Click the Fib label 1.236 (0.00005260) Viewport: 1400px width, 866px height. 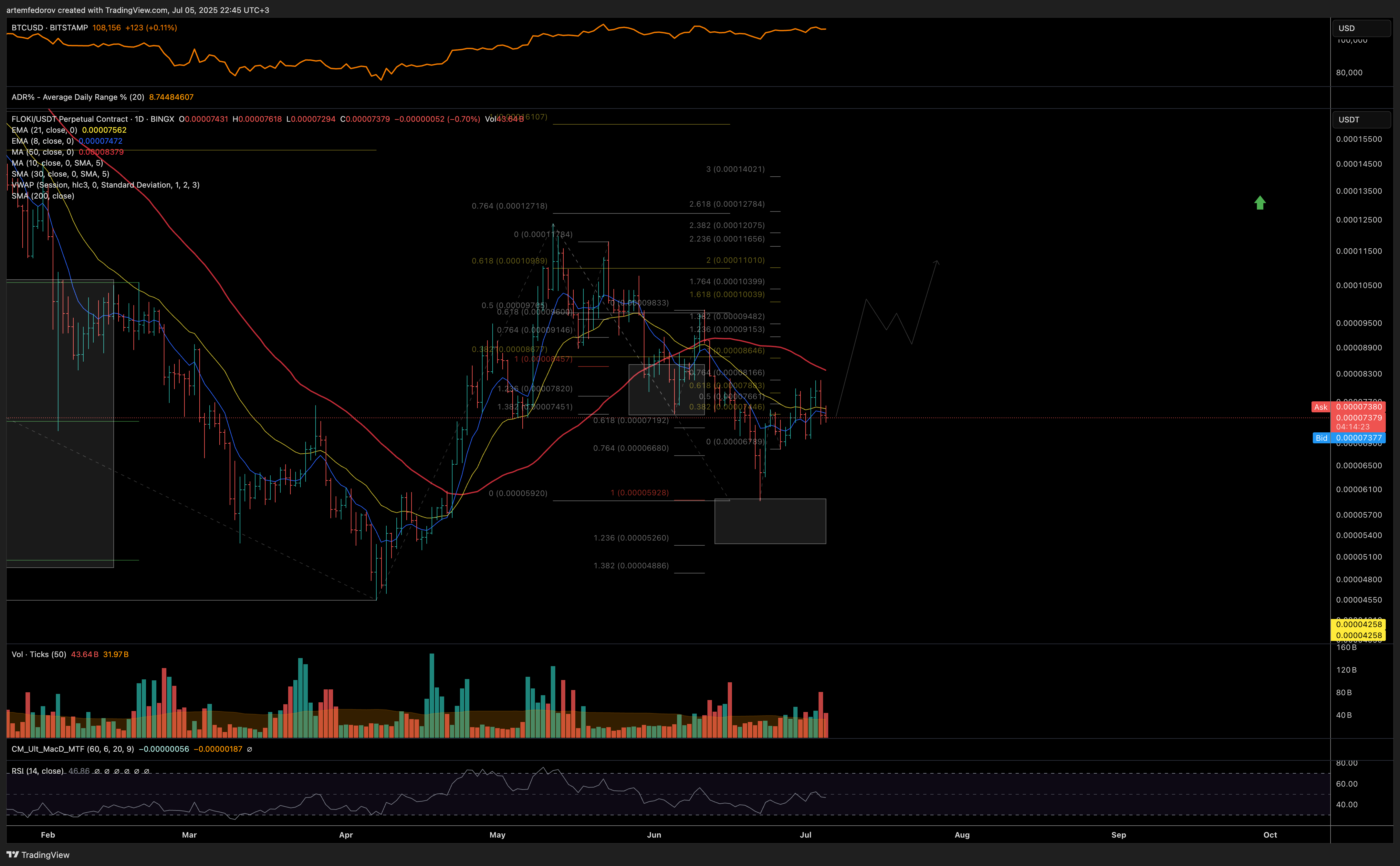pos(631,538)
